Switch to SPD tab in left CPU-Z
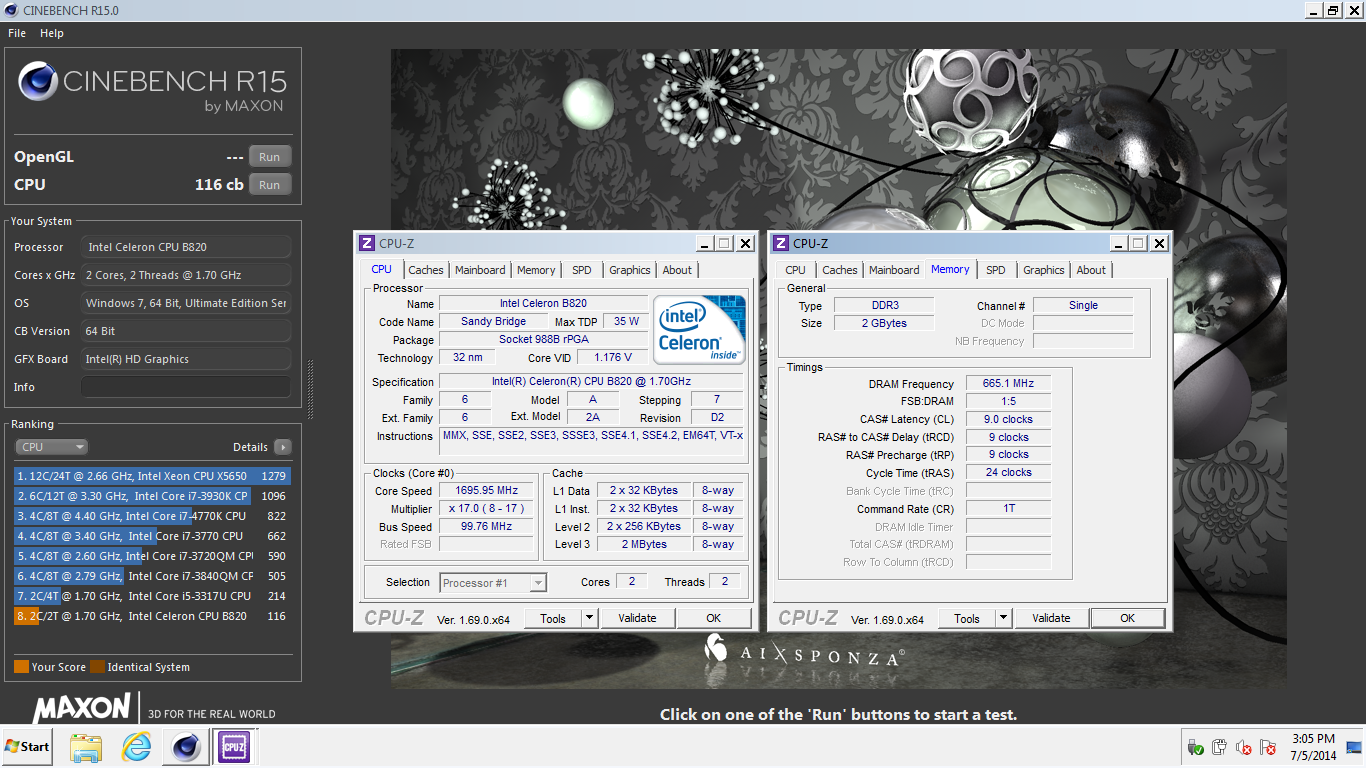This screenshot has height=768, width=1366. [x=582, y=270]
